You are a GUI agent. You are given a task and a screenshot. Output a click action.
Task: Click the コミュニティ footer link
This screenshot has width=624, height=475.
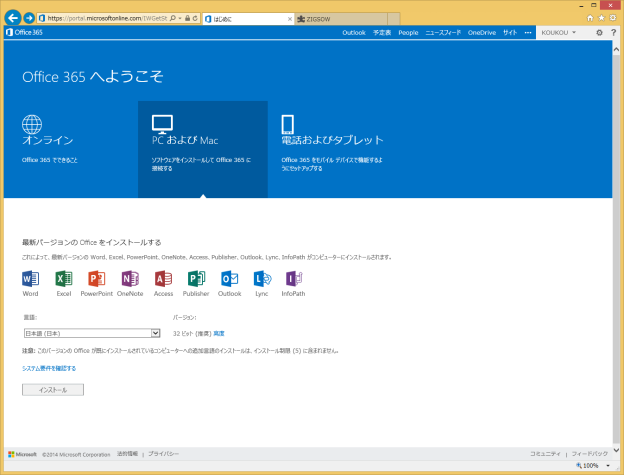click(545, 454)
